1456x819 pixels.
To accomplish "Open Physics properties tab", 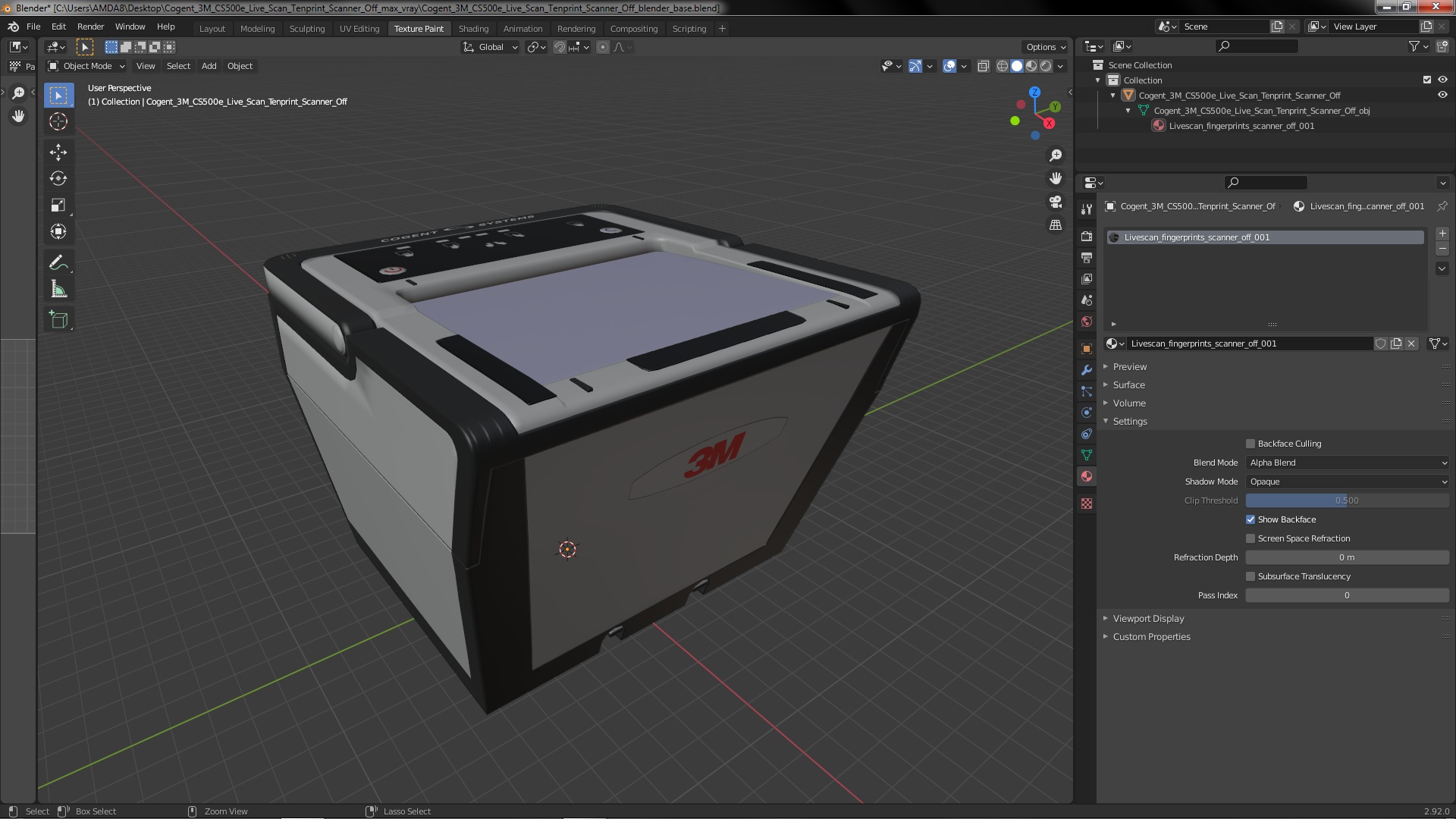I will coord(1087,413).
